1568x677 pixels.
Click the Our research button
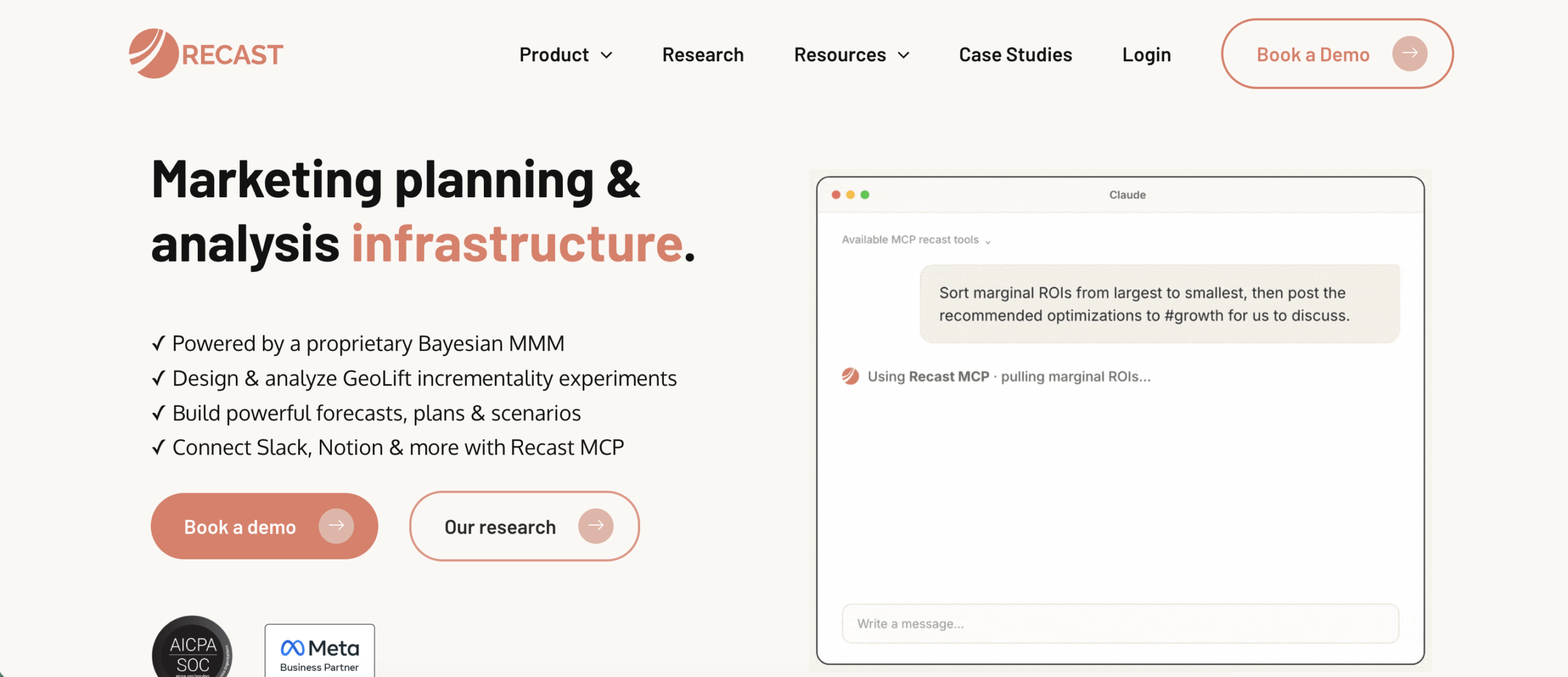point(524,526)
